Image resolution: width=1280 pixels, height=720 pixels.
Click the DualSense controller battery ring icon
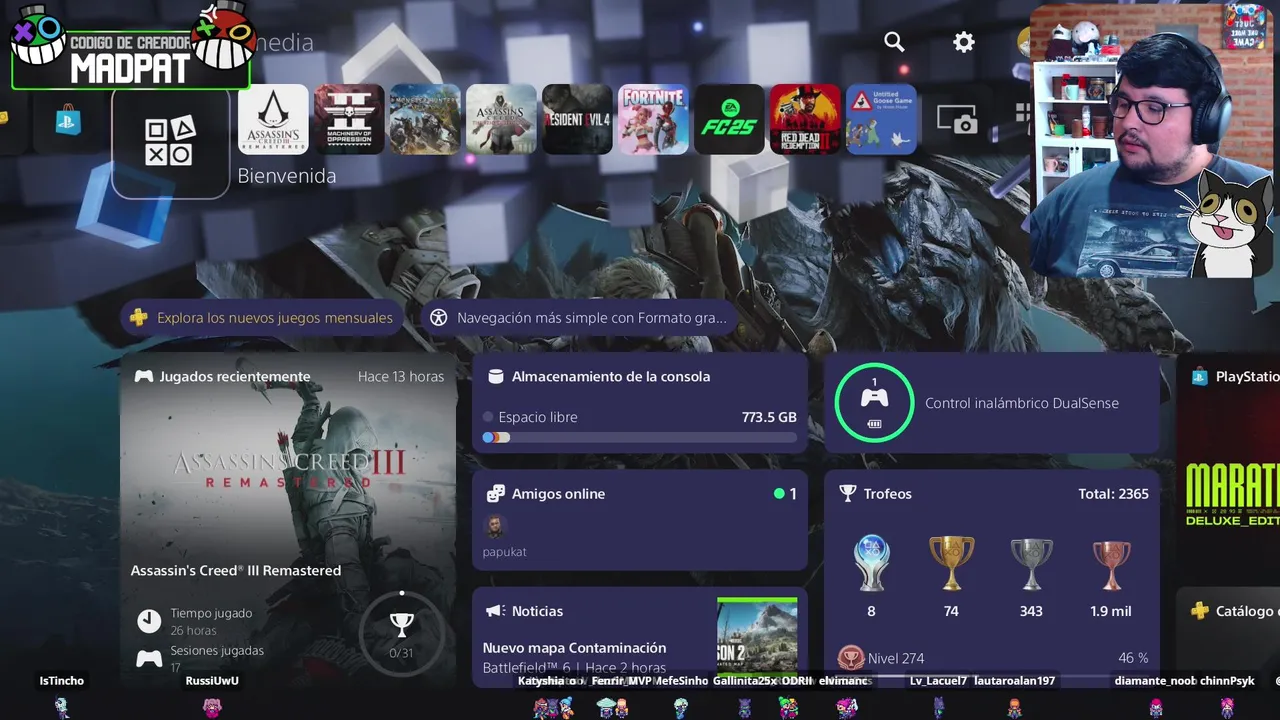(x=874, y=402)
